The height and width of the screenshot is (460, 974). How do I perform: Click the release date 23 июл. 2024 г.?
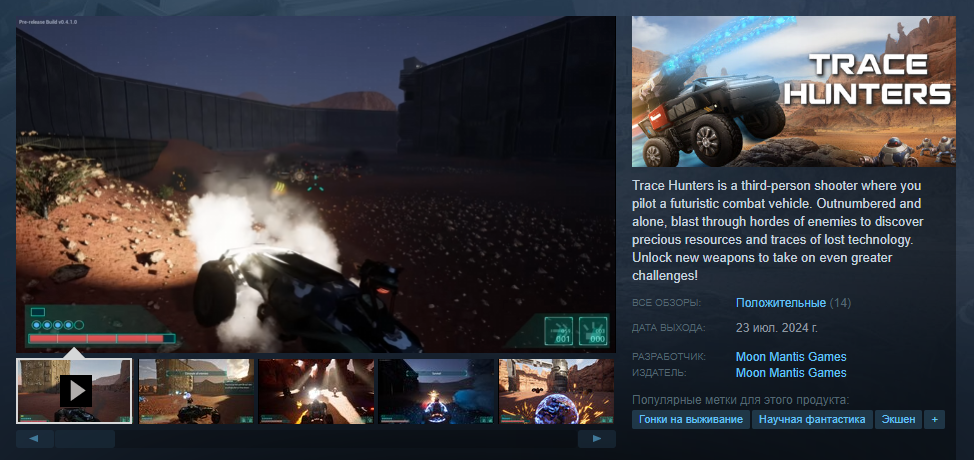[x=776, y=328]
